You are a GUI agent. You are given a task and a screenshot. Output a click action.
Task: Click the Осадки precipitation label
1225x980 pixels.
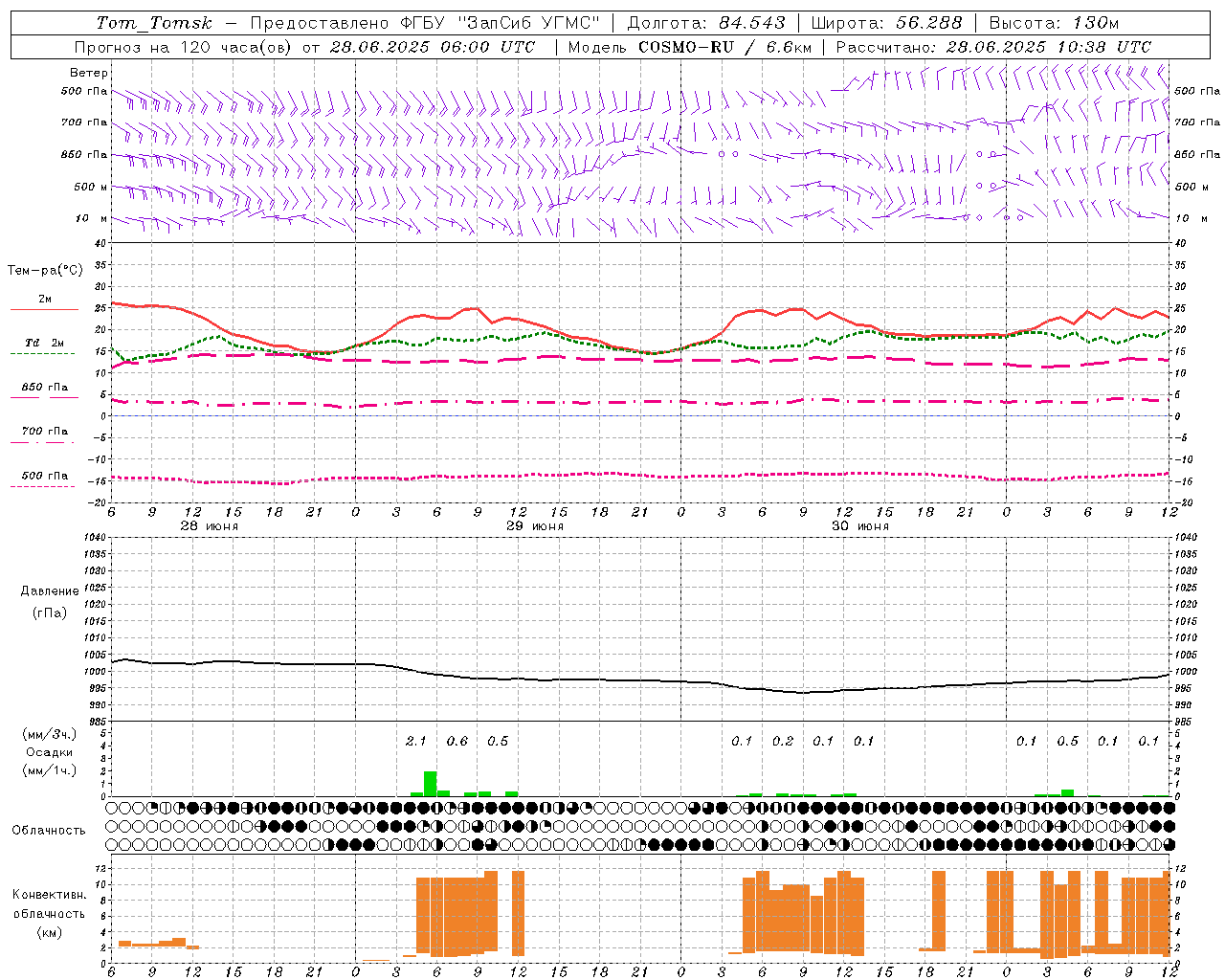pos(49,752)
